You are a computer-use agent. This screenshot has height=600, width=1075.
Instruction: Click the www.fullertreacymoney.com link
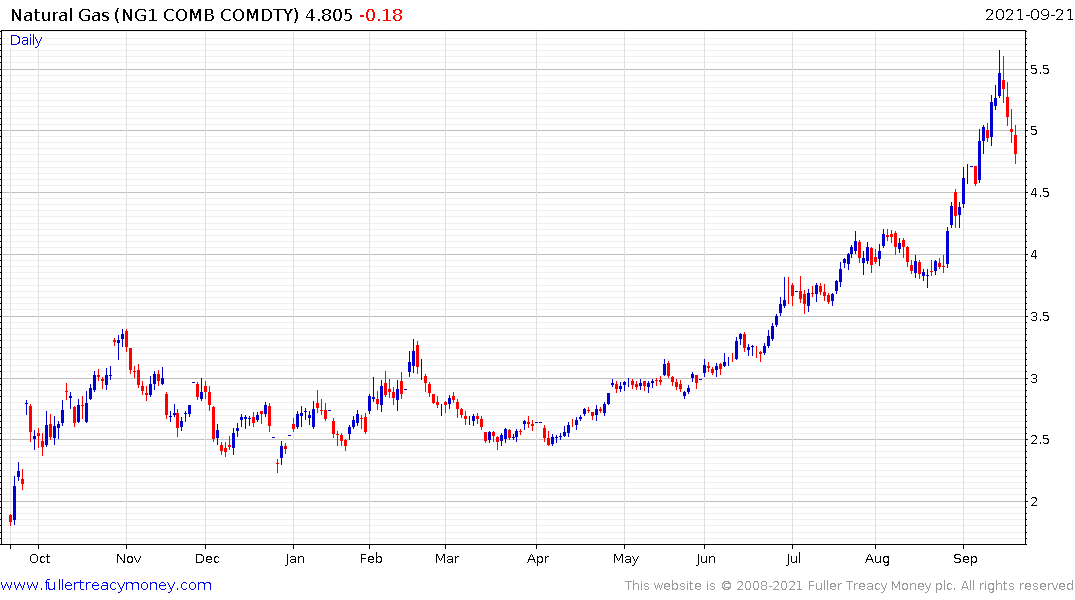[106, 585]
